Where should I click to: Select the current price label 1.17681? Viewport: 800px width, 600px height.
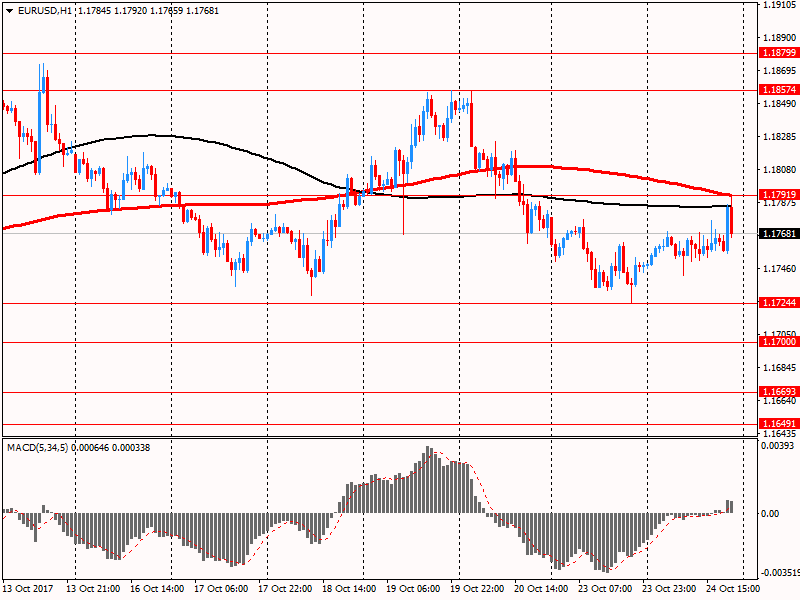[x=779, y=234]
